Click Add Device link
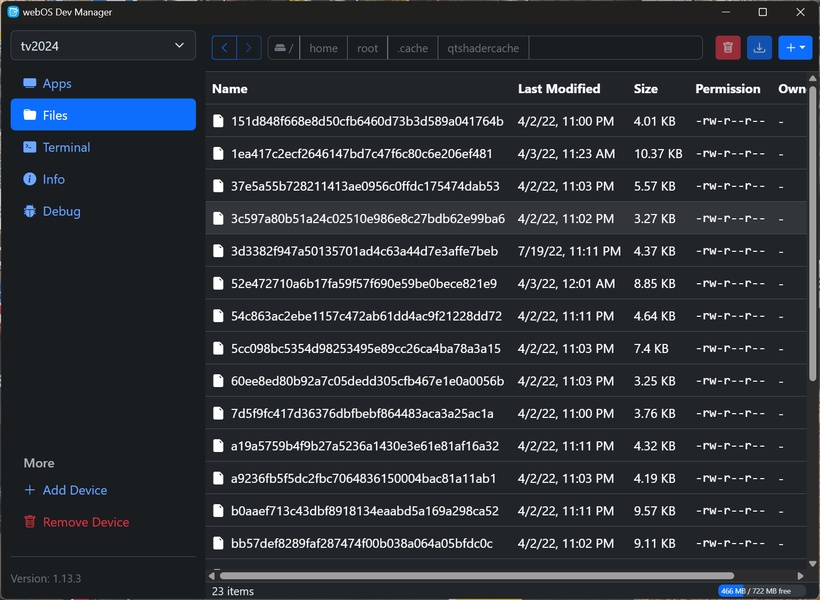This screenshot has height=600, width=820. point(74,490)
